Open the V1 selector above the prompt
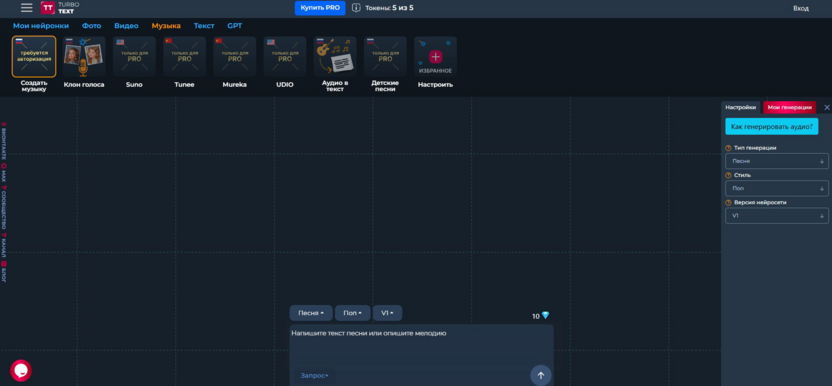832x386 pixels. pos(387,313)
